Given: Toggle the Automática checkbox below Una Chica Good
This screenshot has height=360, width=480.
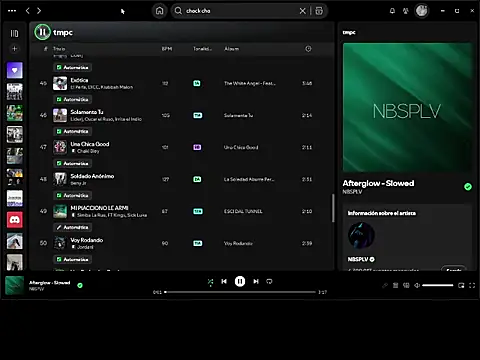Looking at the screenshot, I should coord(73,163).
